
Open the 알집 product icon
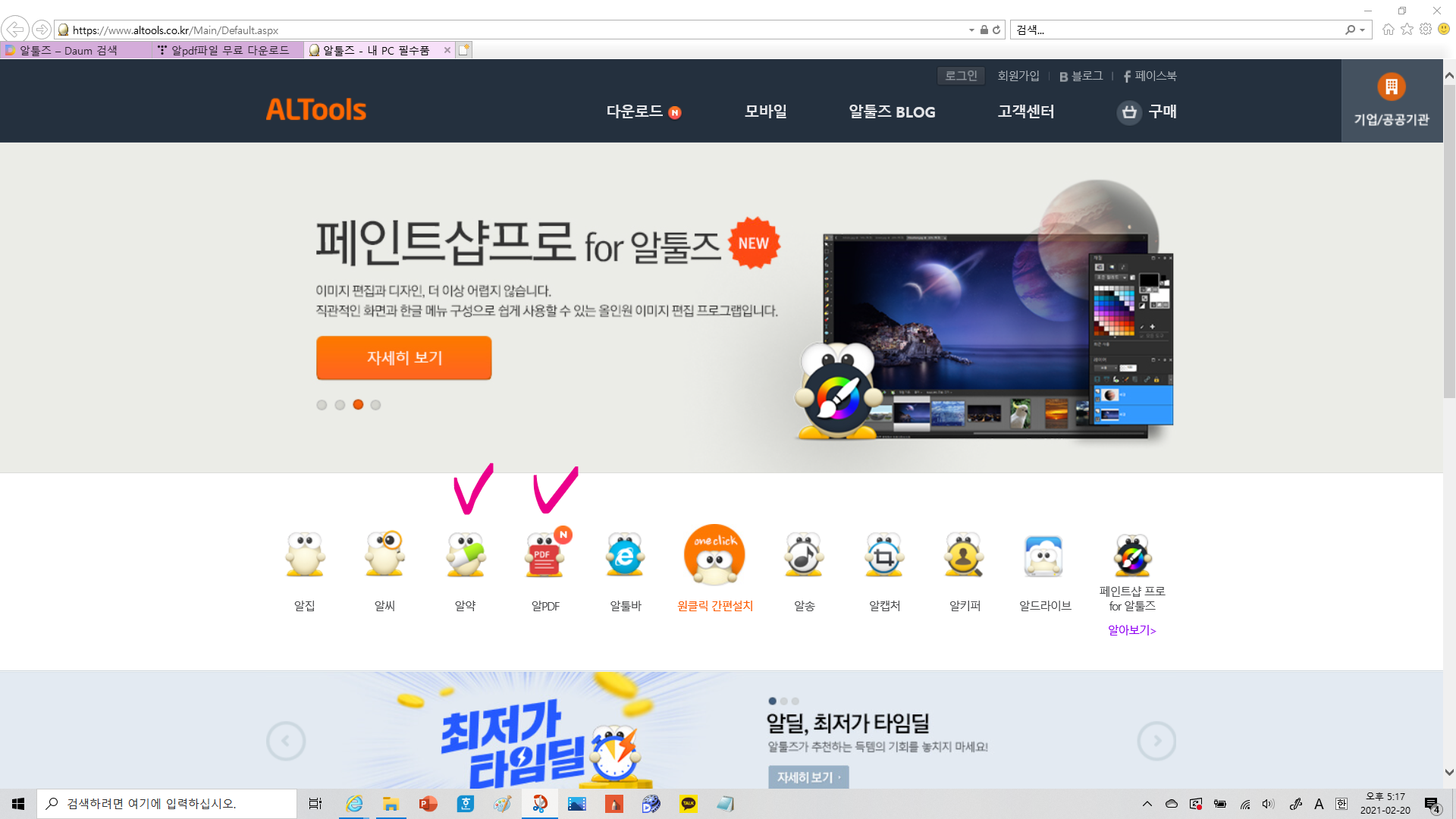click(304, 556)
